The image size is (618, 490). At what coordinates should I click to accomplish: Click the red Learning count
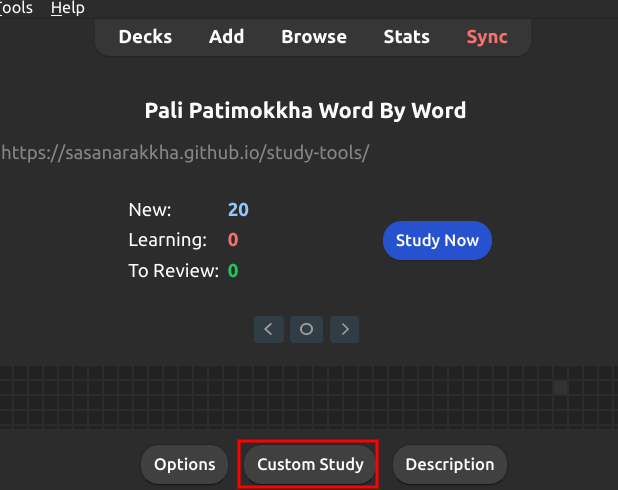pyautogui.click(x=233, y=240)
